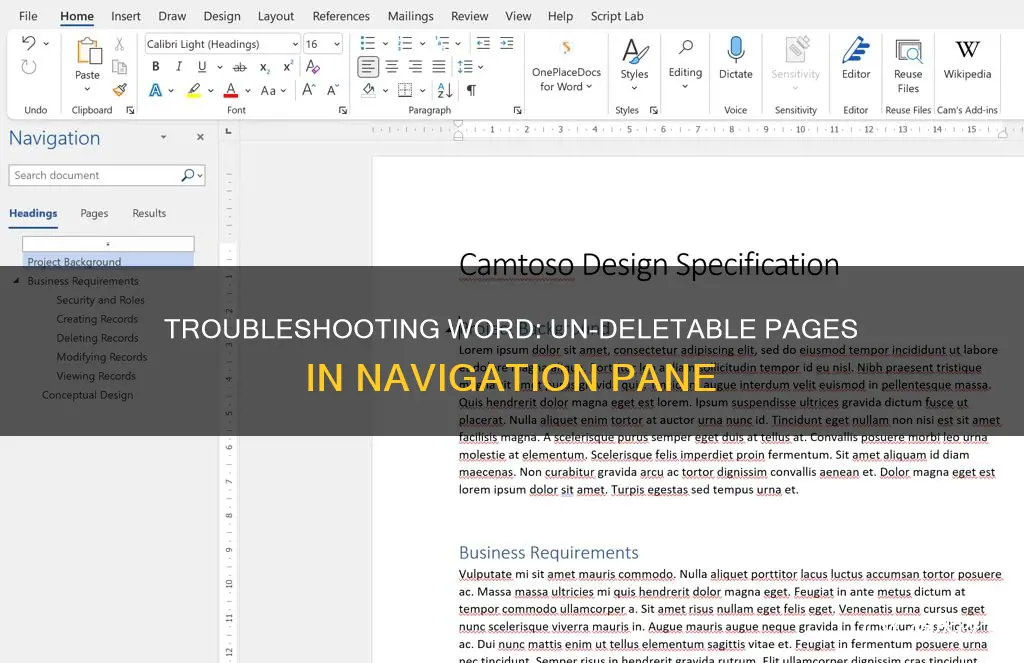The image size is (1024, 663).
Task: Apply strikethrough formatting
Action: (240, 67)
